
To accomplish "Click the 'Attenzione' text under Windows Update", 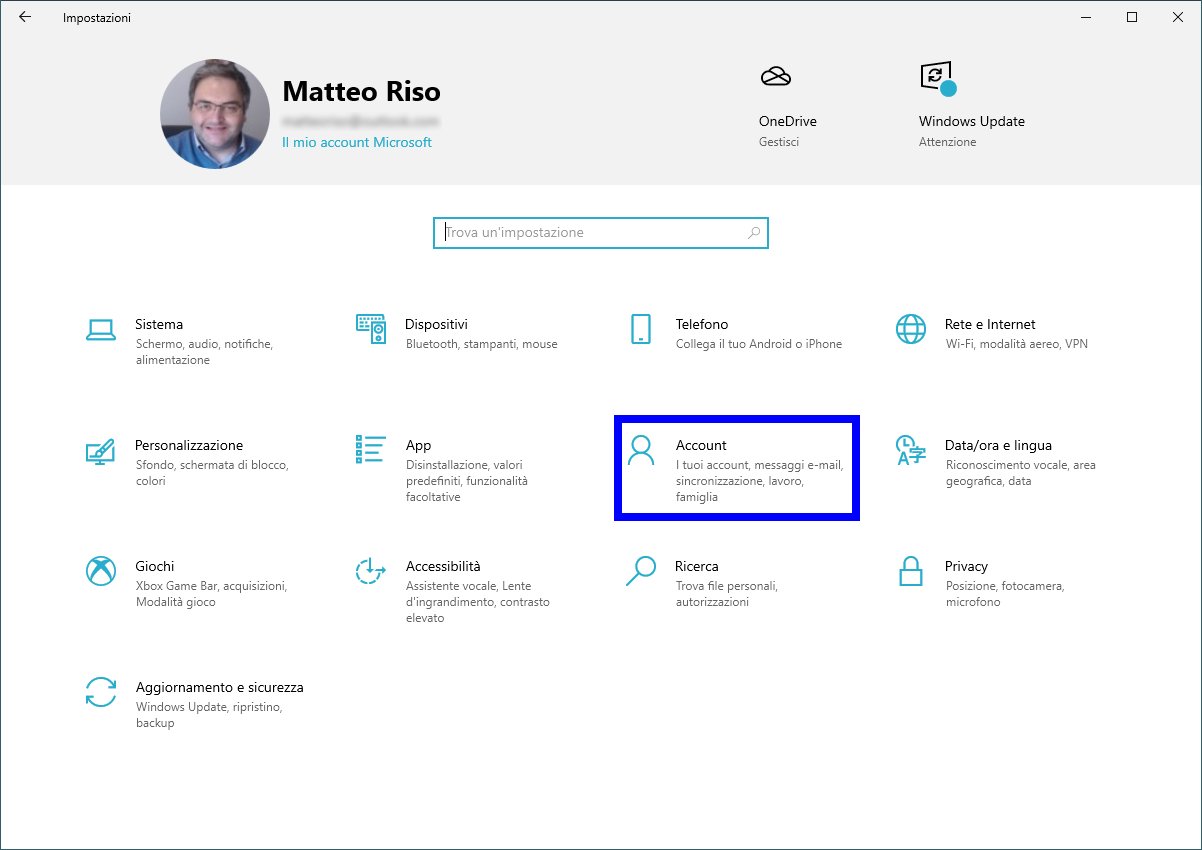I will [x=948, y=142].
